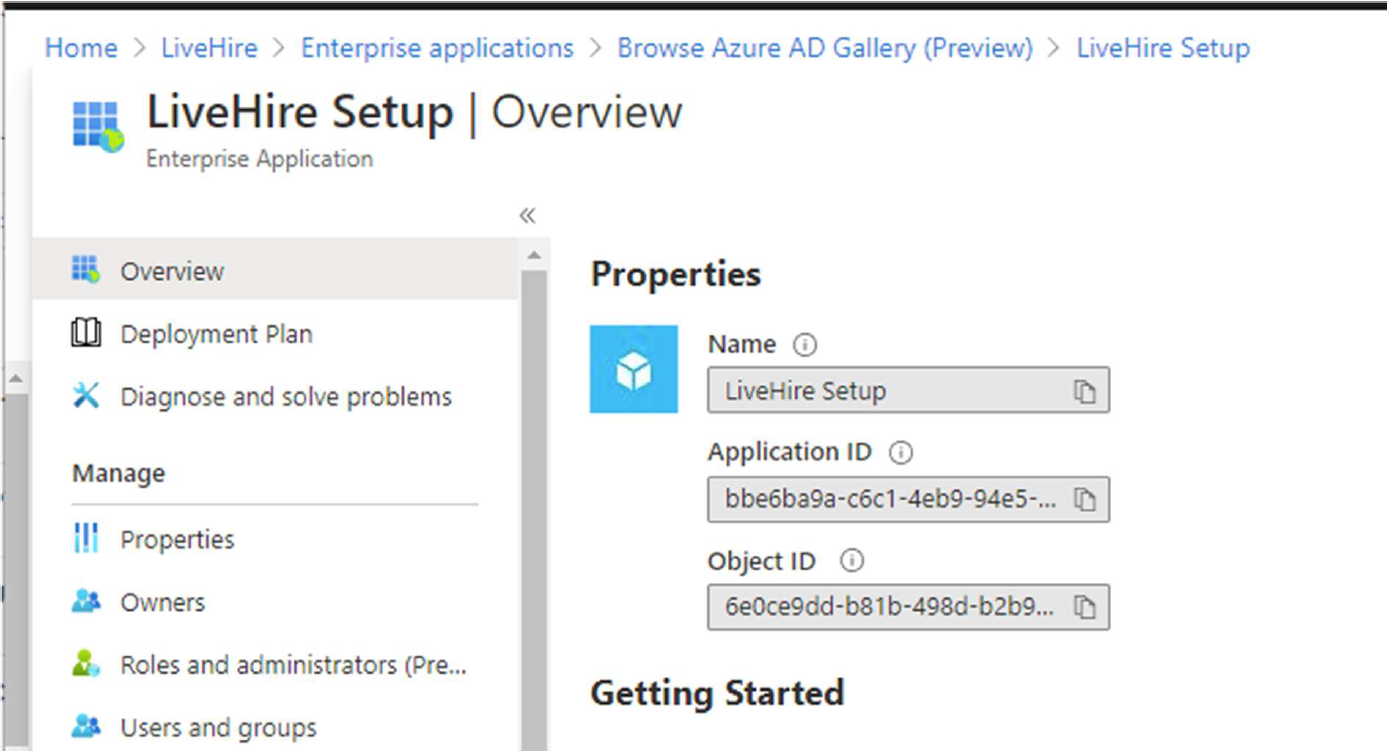
Task: Copy the Name field value icon
Action: pos(1084,392)
